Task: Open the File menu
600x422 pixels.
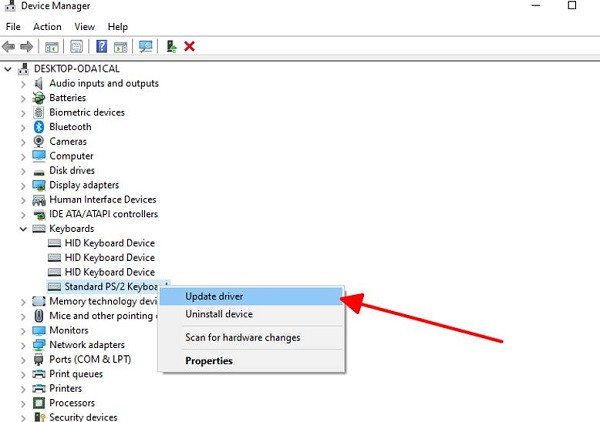Action: tap(13, 27)
